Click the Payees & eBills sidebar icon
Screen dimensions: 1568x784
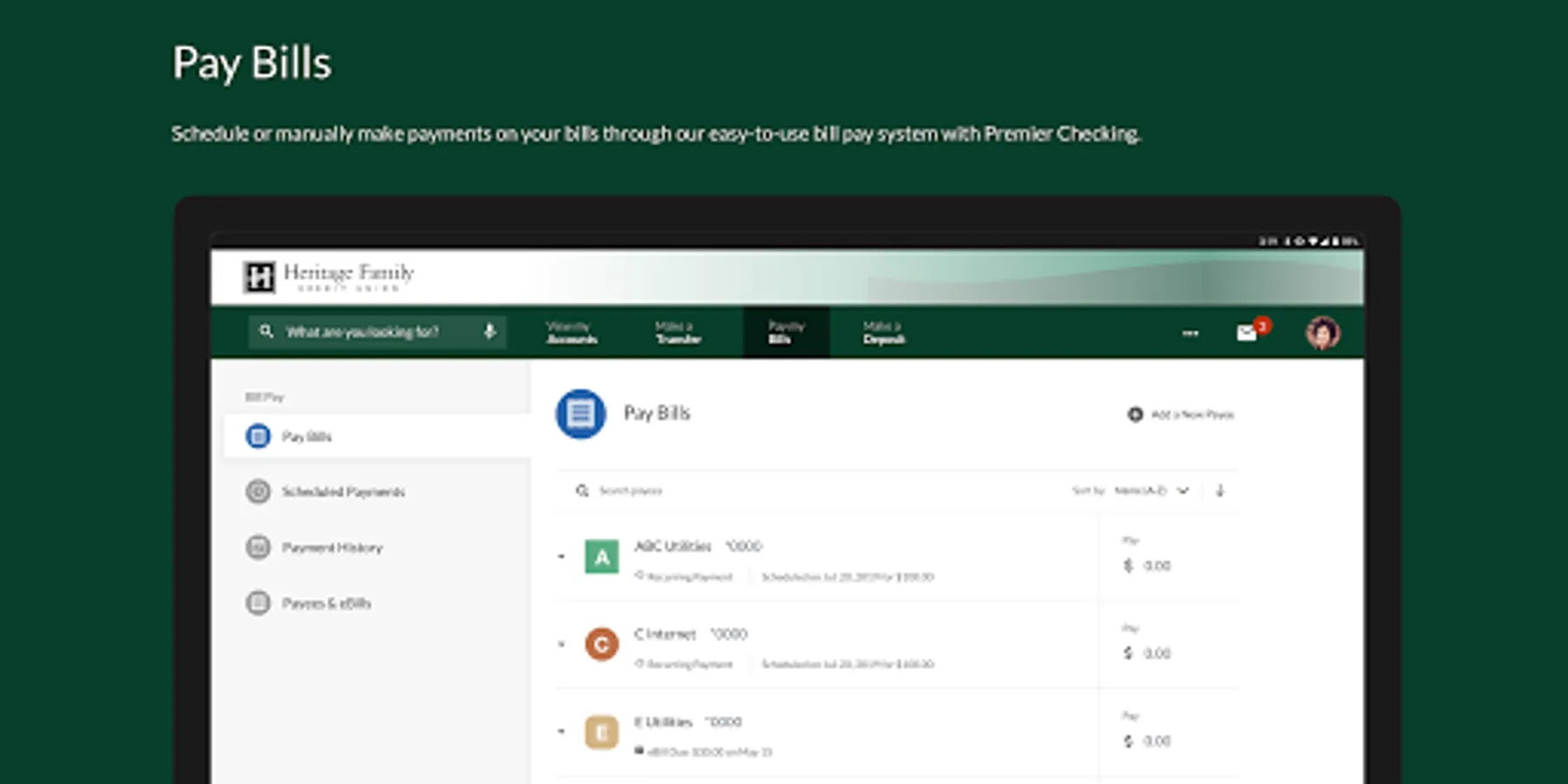(258, 603)
